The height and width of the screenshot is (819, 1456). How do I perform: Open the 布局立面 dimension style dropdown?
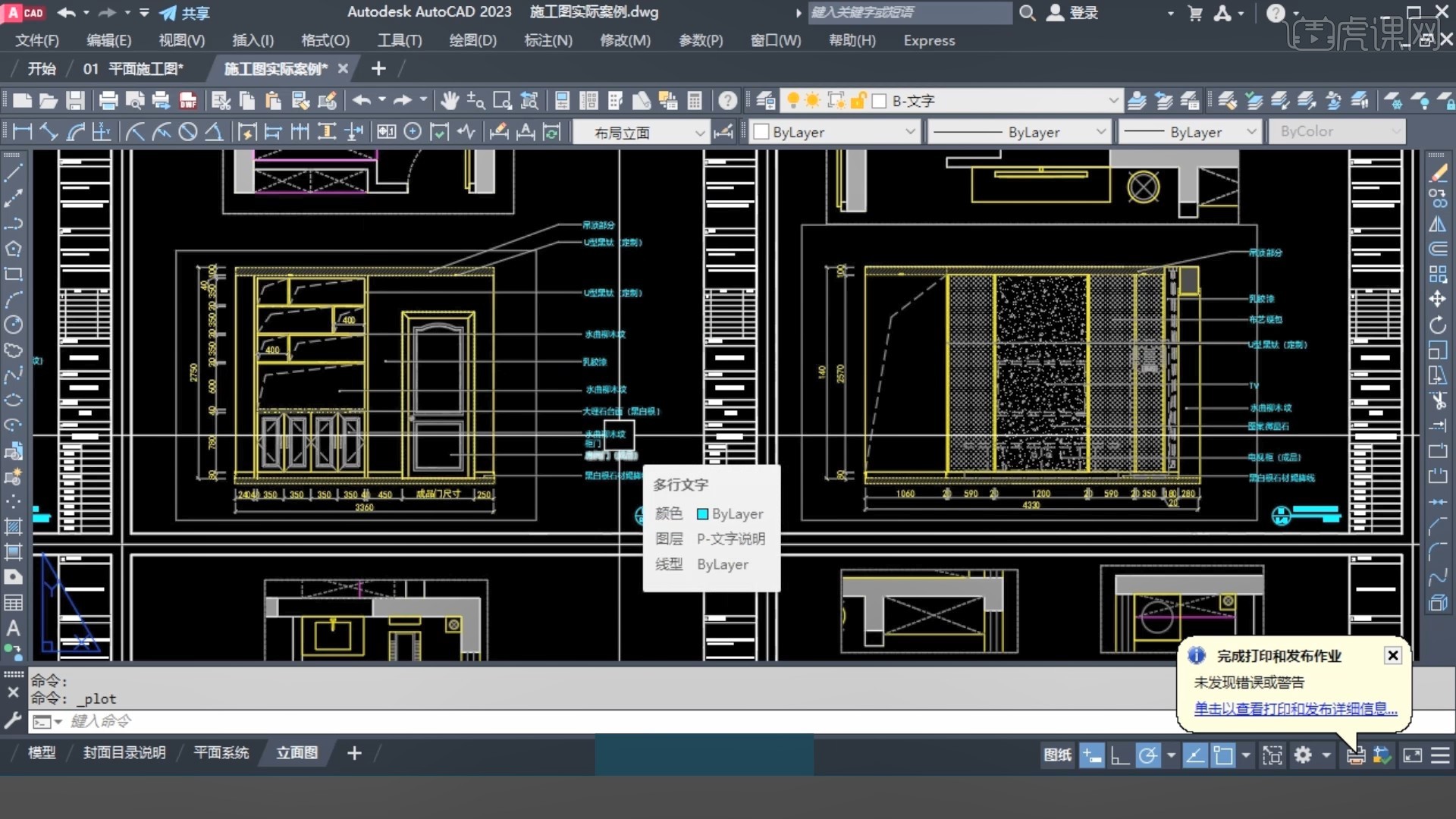700,133
